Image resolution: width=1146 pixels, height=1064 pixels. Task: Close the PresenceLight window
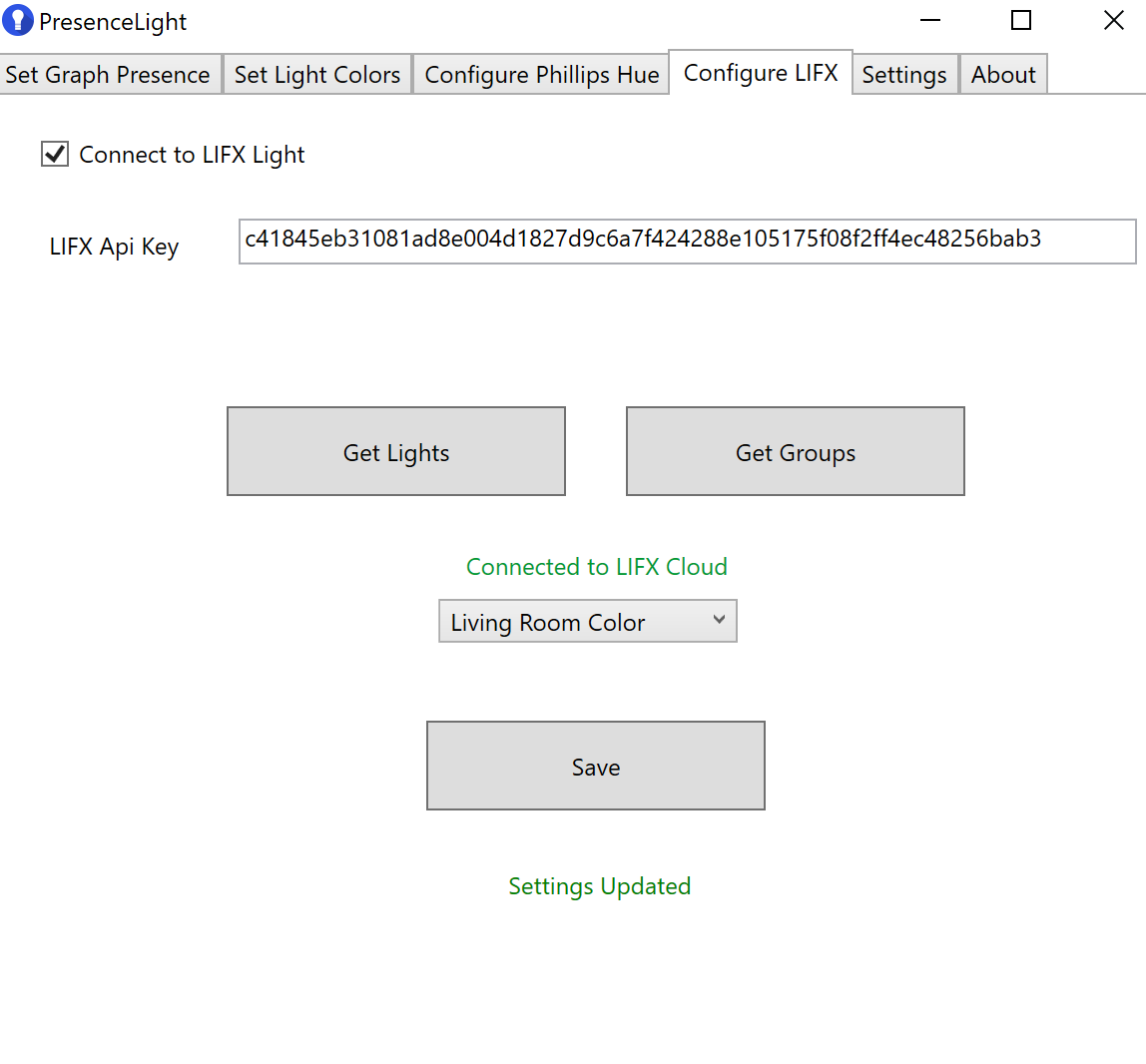coord(1113,20)
